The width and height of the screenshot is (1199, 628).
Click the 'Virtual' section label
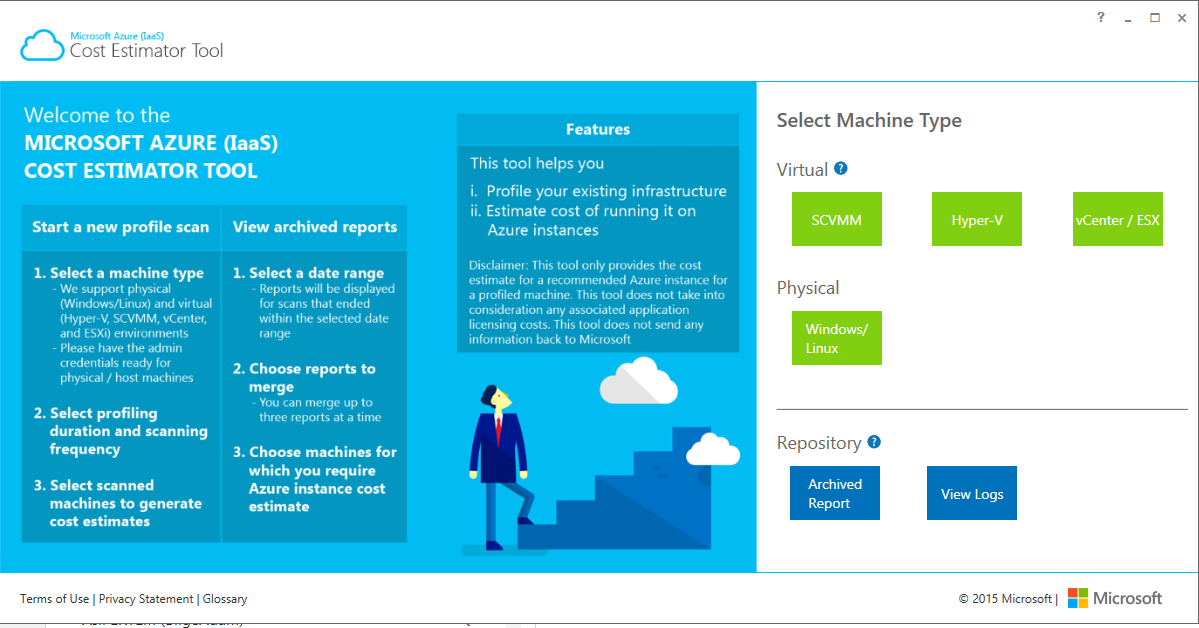click(x=802, y=170)
